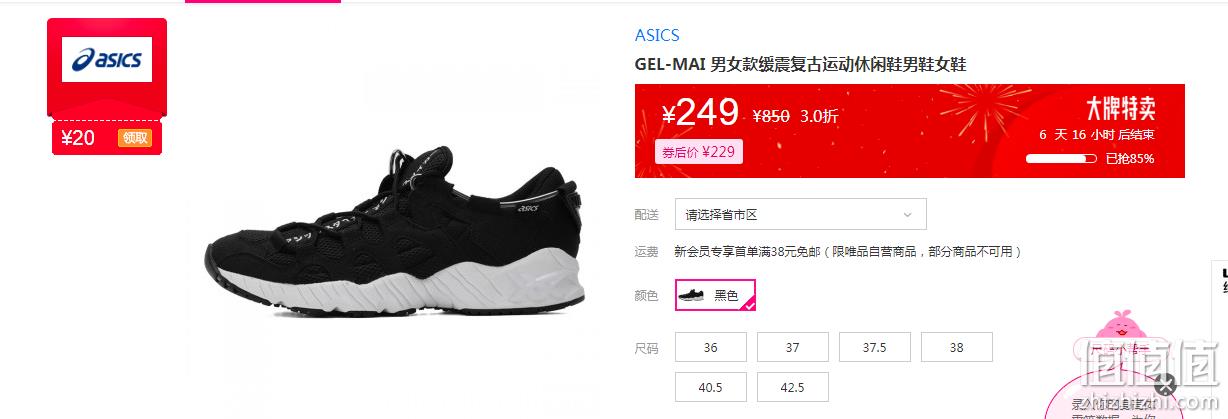Close the pink mascot popup
Screen dimensions: 1228x419
click(1165, 385)
